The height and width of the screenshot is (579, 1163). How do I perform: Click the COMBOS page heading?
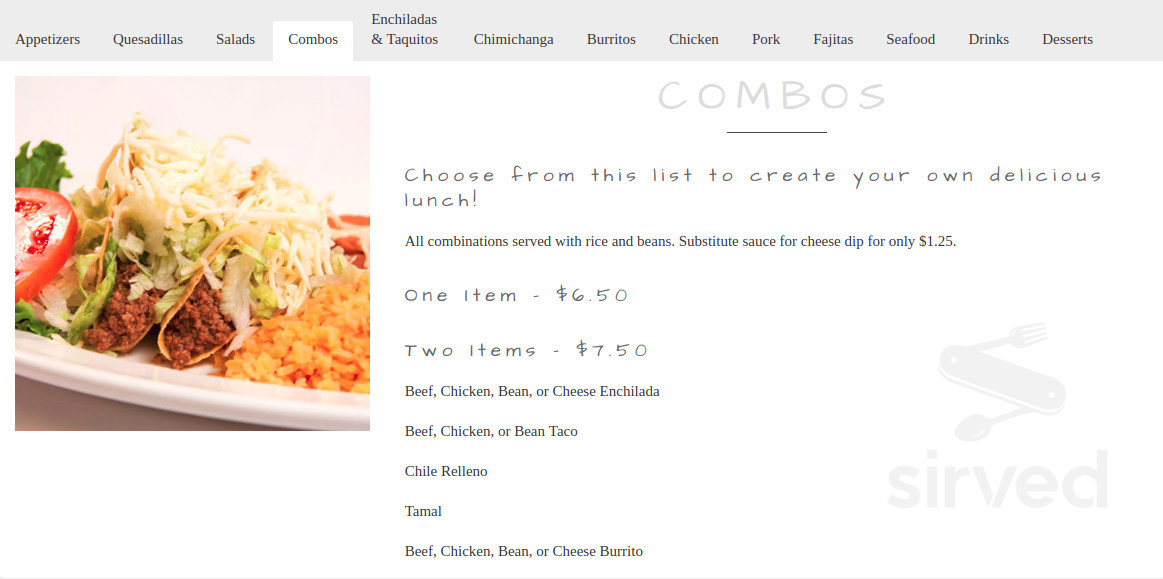pos(773,96)
